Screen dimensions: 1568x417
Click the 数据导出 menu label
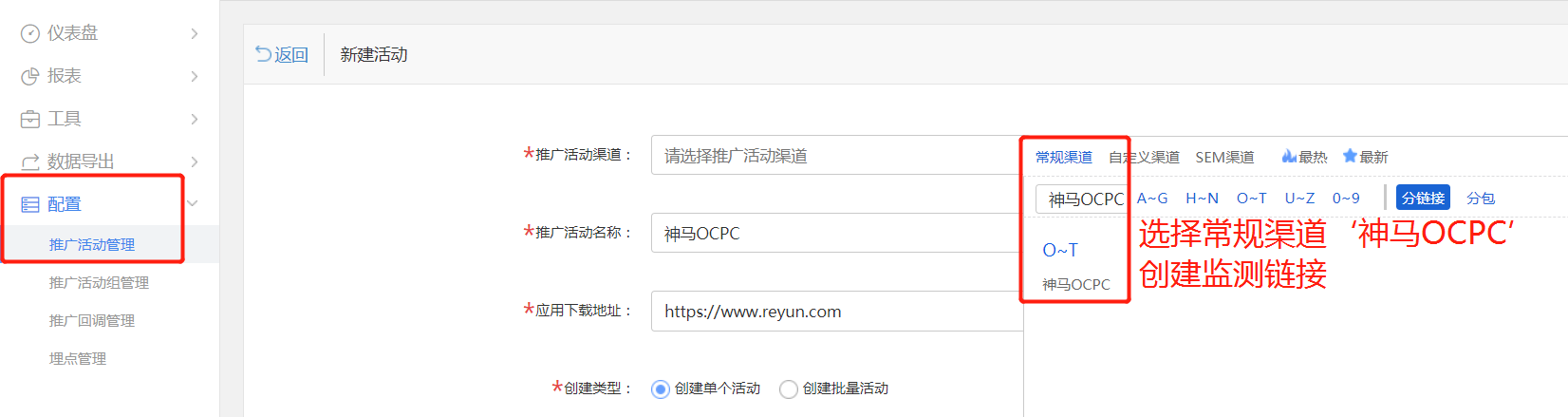tap(81, 161)
